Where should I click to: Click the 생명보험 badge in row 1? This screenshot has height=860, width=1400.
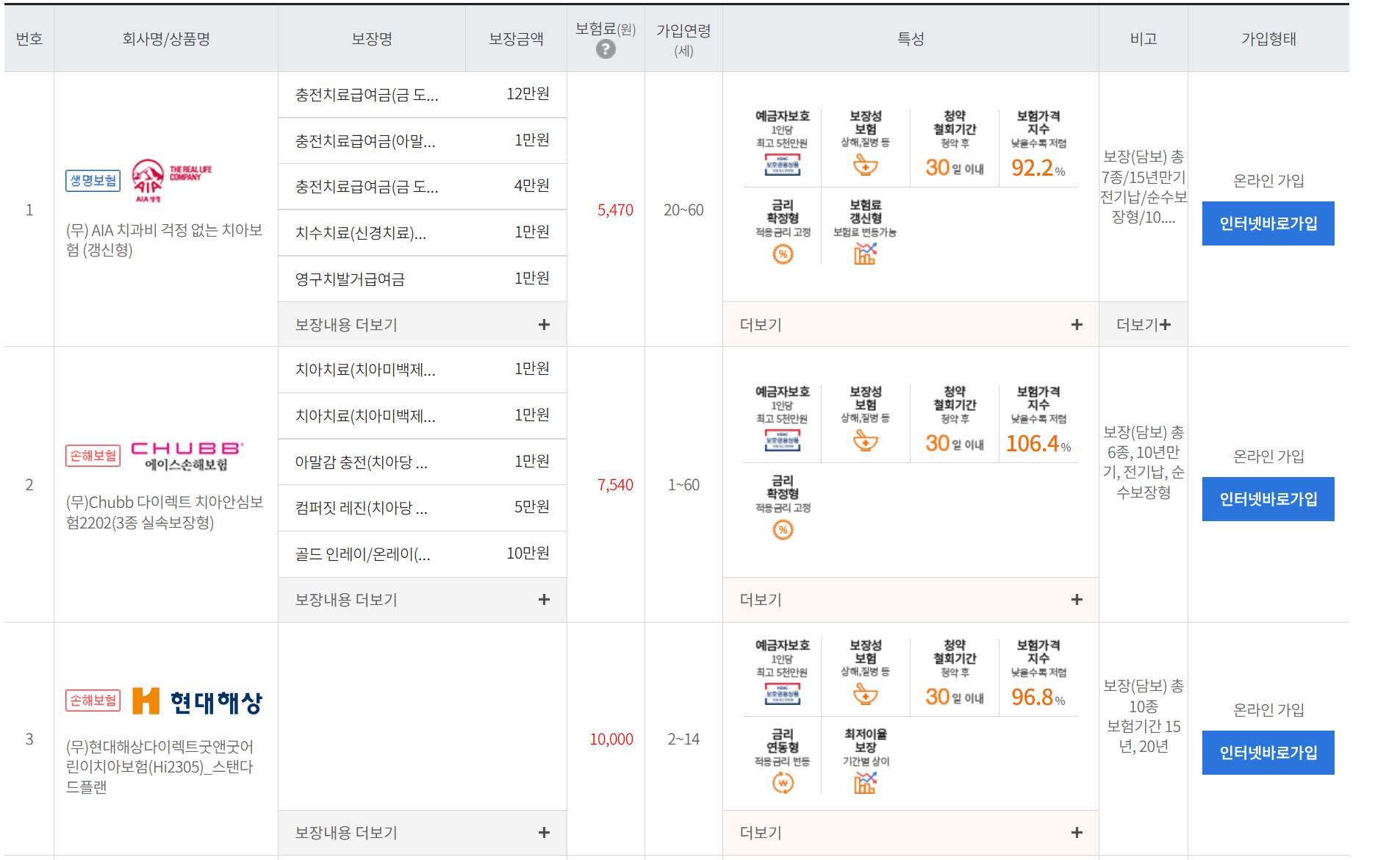click(x=93, y=181)
